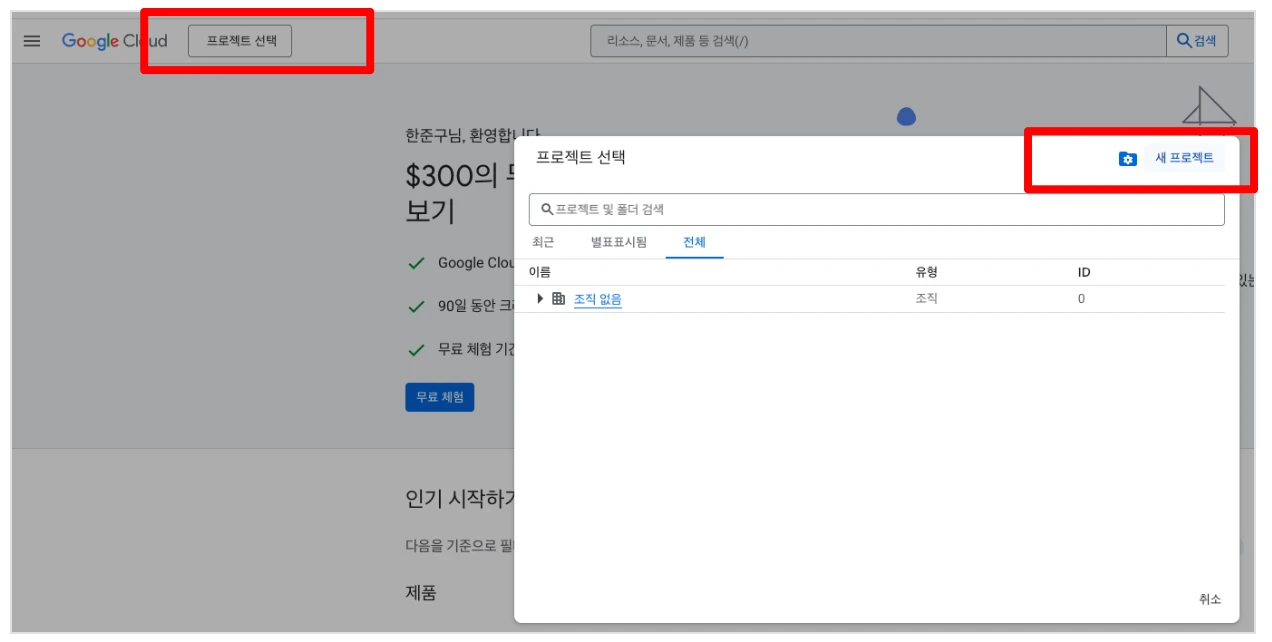The width and height of the screenshot is (1272, 642).
Task: Click the ID column header
Action: [1083, 272]
